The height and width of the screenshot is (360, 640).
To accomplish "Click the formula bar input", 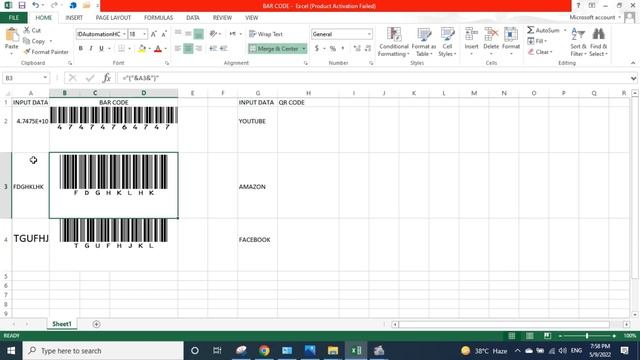I will click(373, 78).
